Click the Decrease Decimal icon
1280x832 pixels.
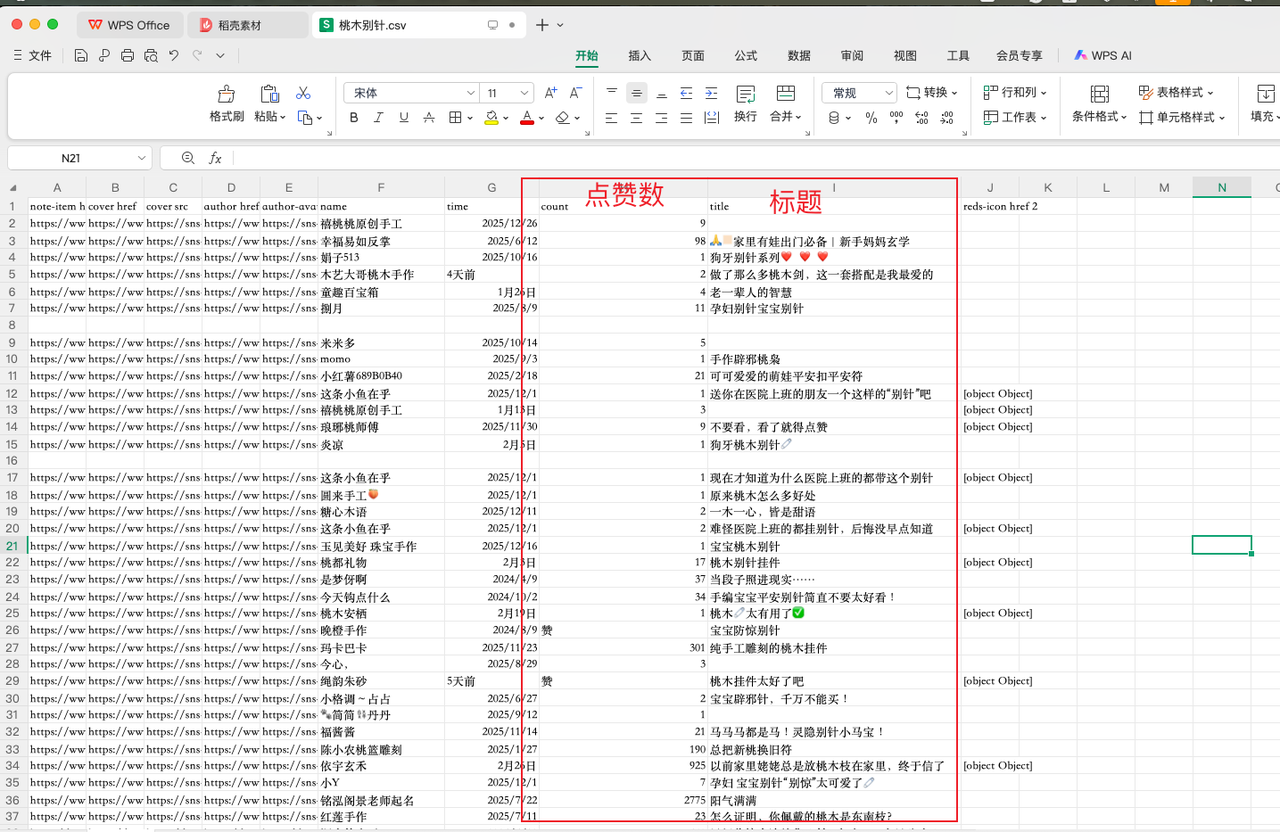tap(946, 118)
